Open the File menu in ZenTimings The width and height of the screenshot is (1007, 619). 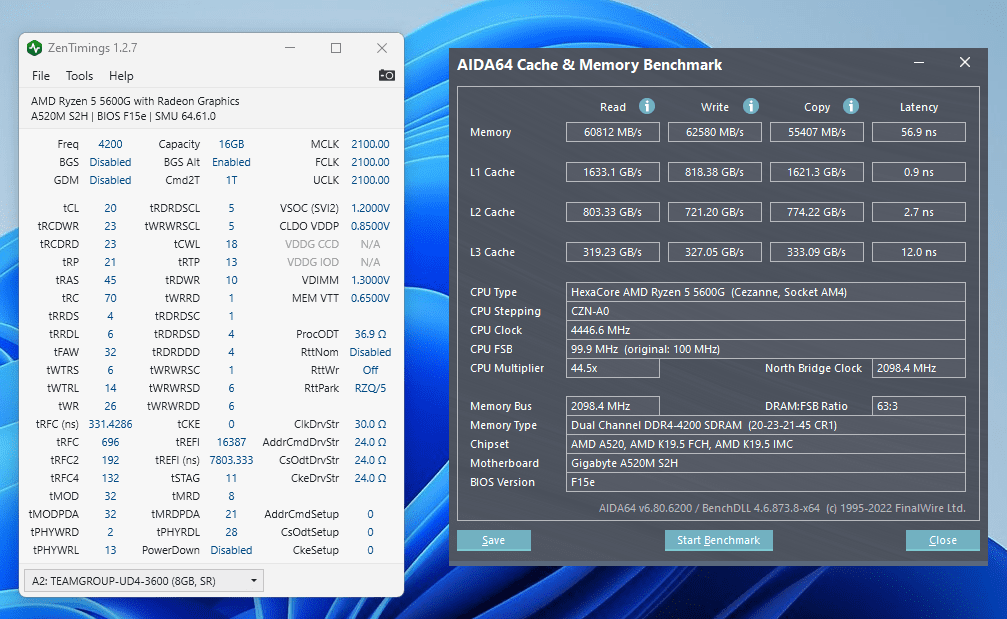(40, 76)
